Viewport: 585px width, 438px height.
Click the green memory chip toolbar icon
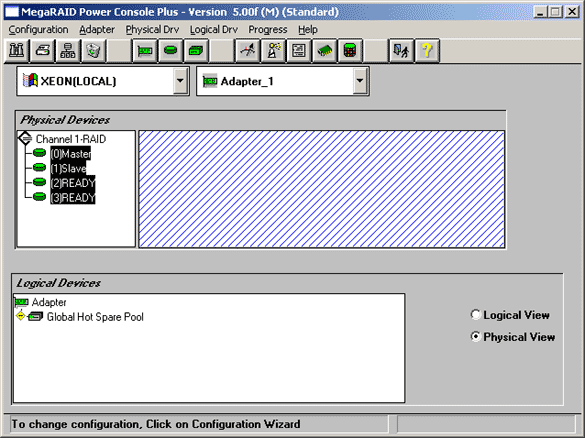325,50
